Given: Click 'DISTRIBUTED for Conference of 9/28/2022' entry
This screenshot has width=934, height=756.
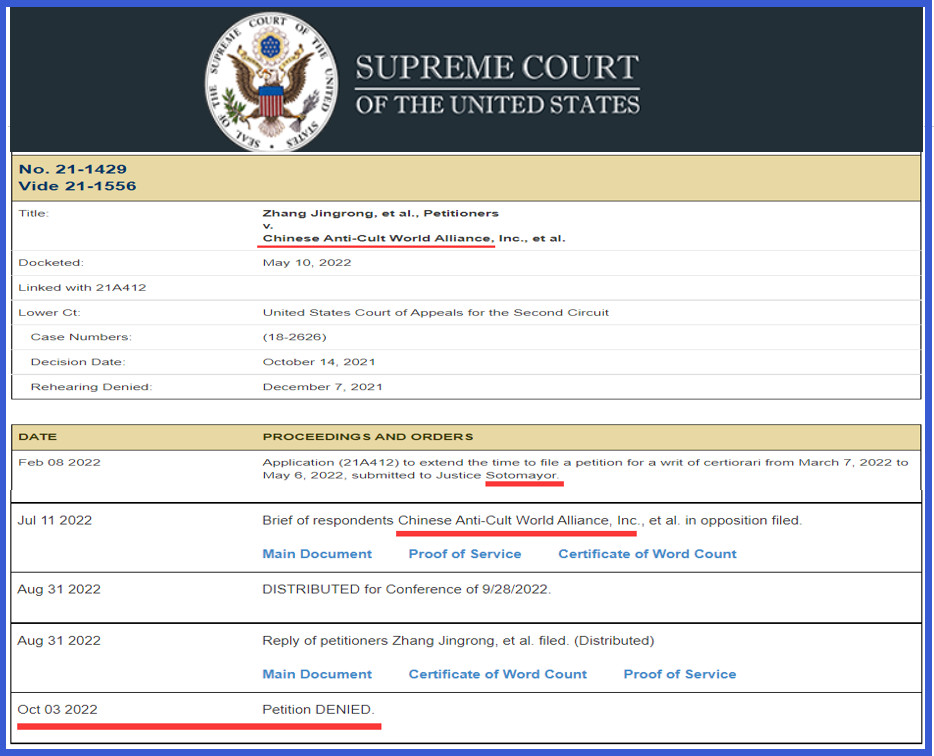Looking at the screenshot, I should [406, 590].
